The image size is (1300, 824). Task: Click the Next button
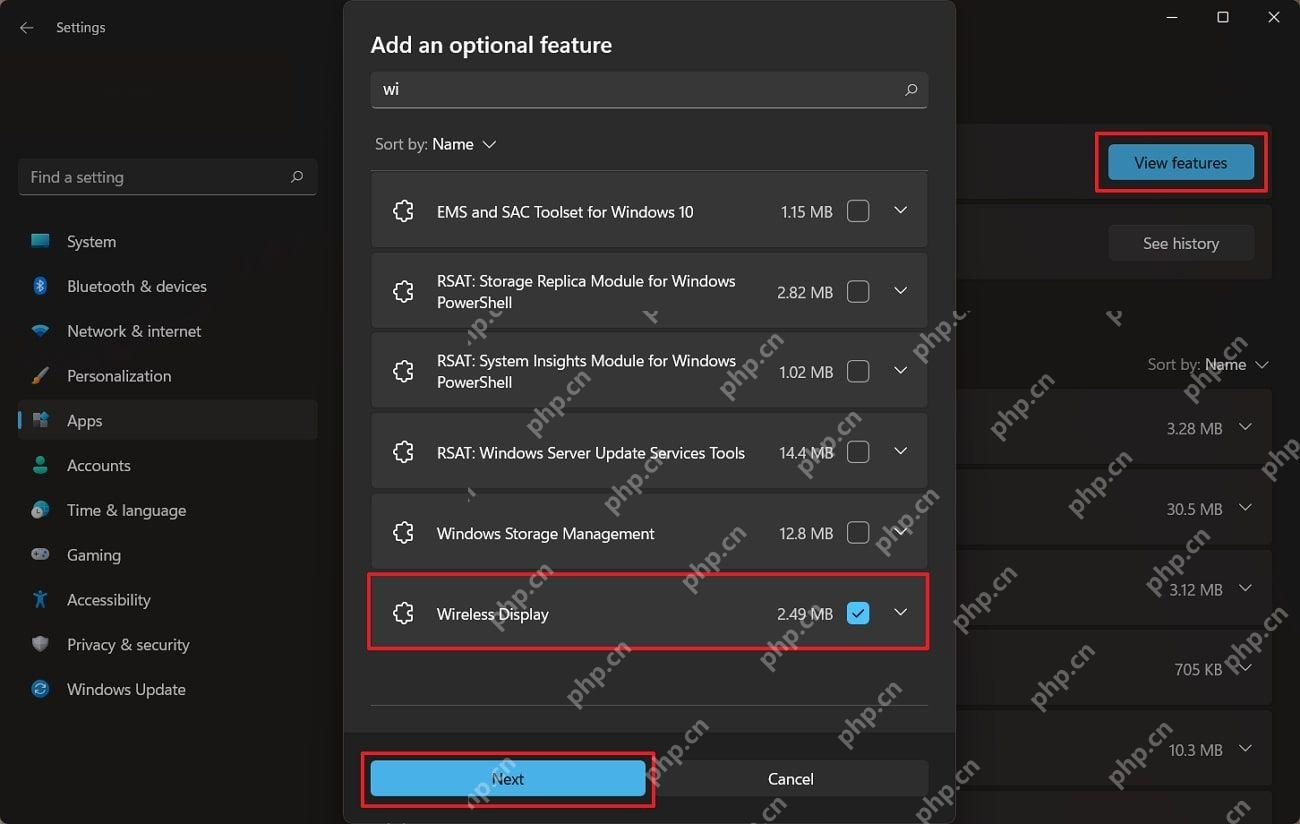(x=508, y=779)
